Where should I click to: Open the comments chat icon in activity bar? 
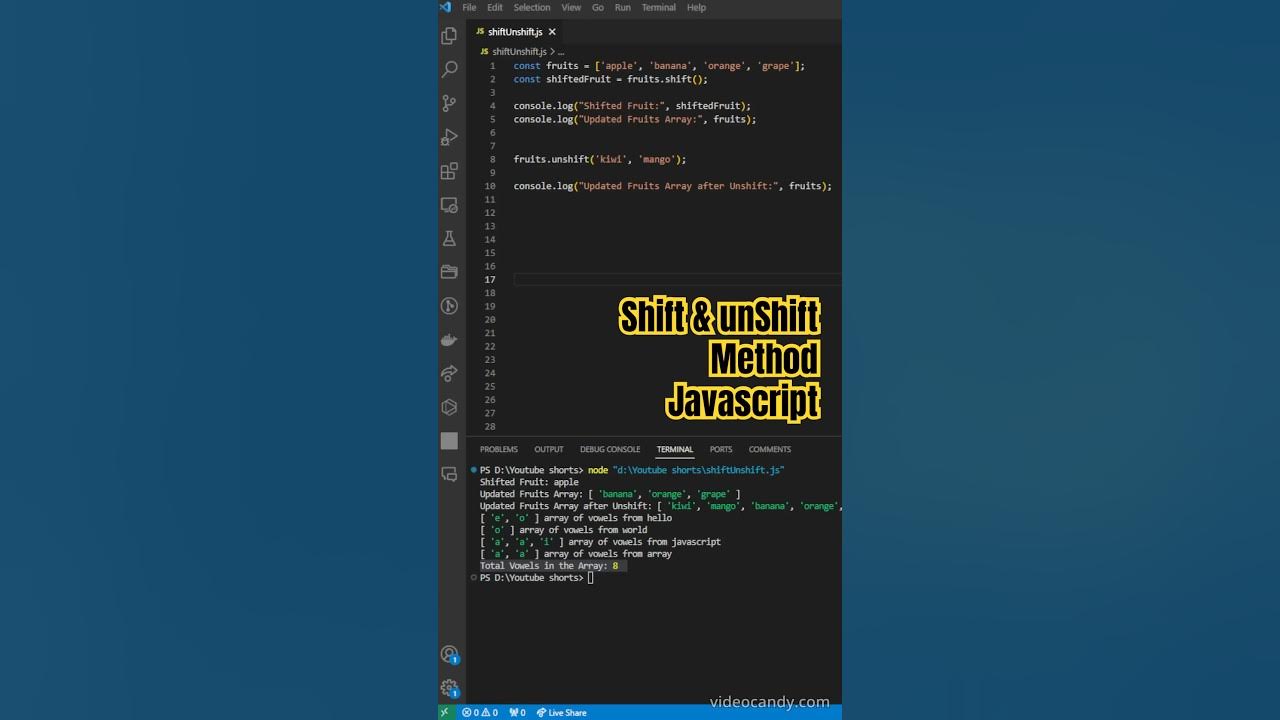[449, 474]
